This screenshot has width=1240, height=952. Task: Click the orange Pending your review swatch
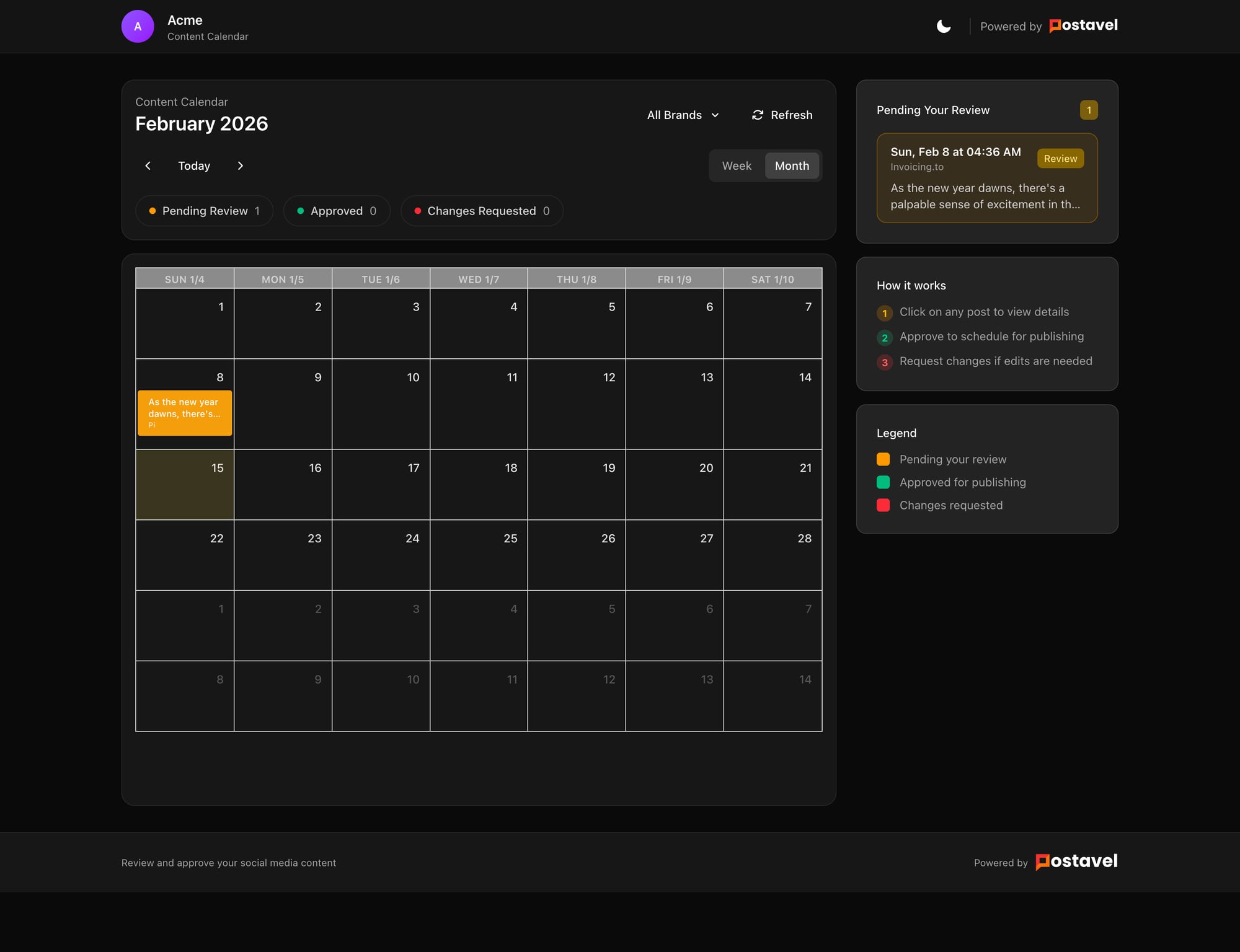point(883,459)
